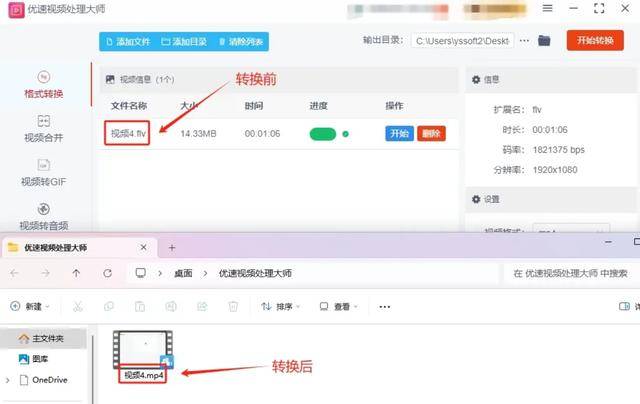
Task: Click the 1821375 bps bitrate value
Action: pos(558,150)
